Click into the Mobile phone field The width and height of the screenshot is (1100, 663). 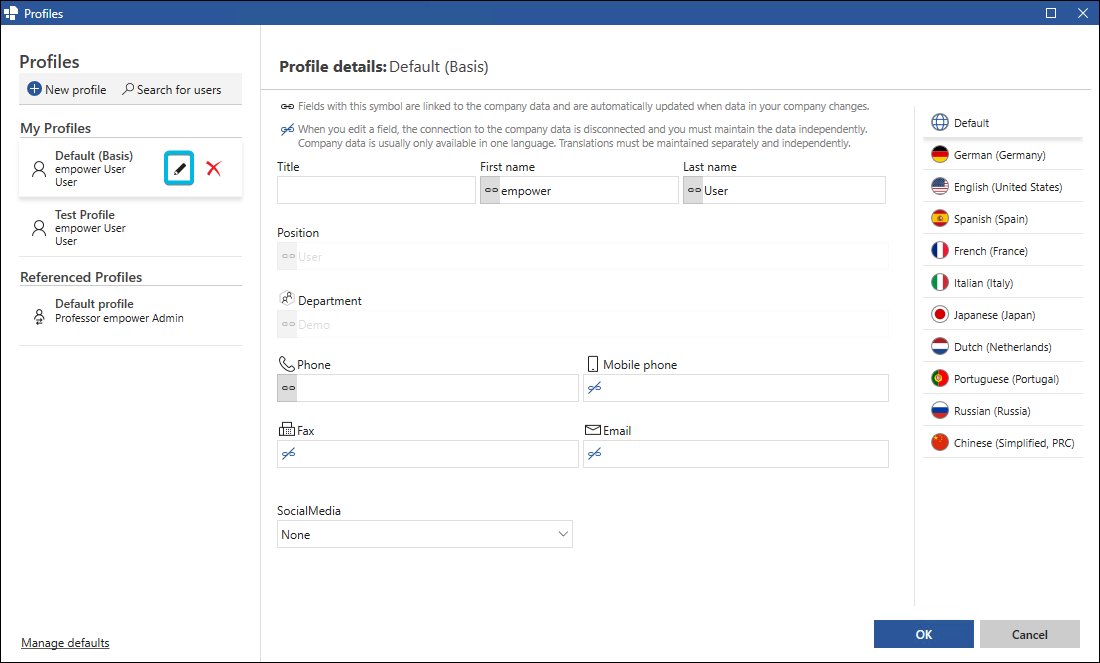click(x=736, y=388)
